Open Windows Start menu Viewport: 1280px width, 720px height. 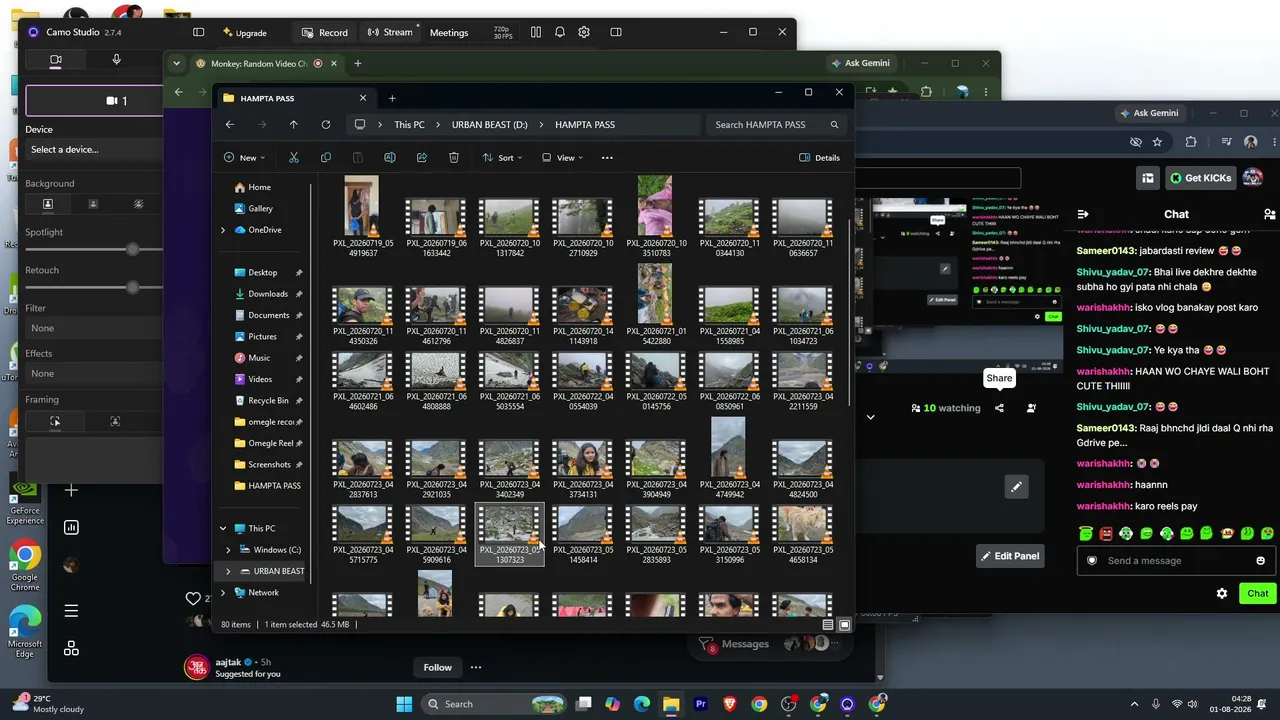[x=404, y=704]
